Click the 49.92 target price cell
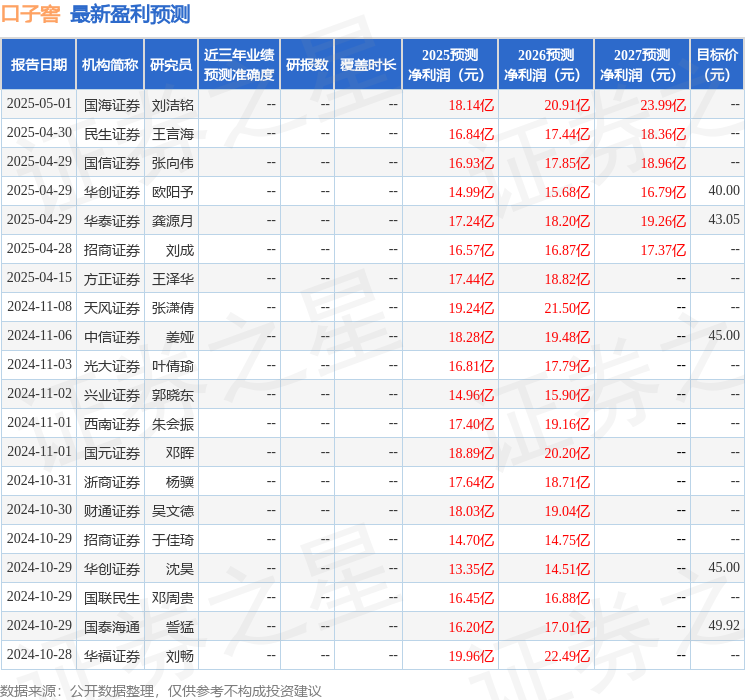The image size is (745, 700). pyautogui.click(x=724, y=626)
